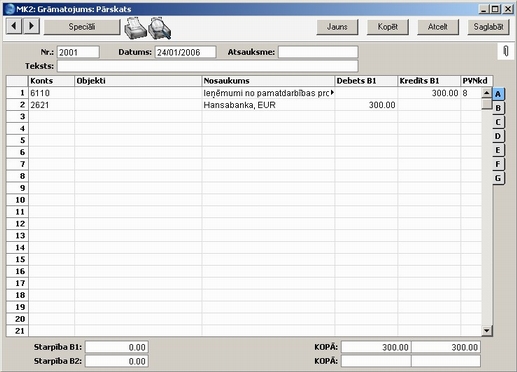Click the PVNkd column header
Screen dimensions: 517x372
(476, 81)
